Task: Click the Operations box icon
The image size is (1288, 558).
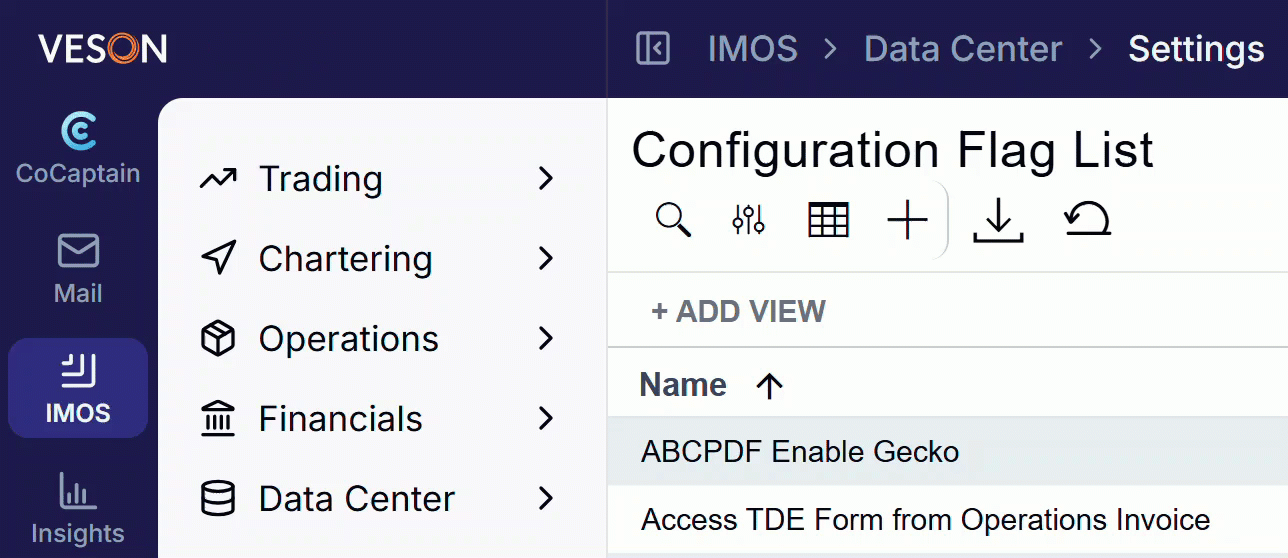Action: point(218,339)
